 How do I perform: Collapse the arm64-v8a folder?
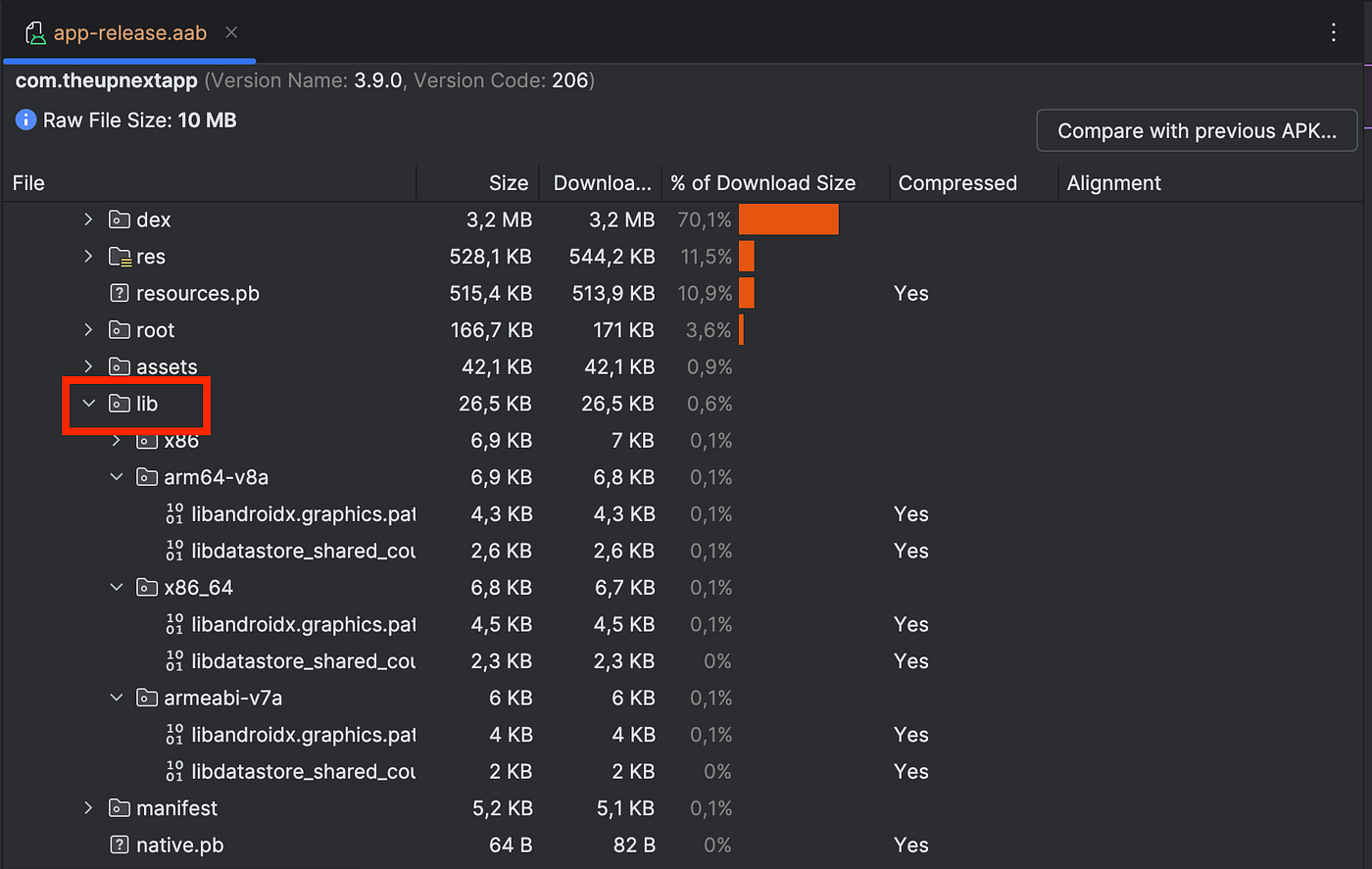pyautogui.click(x=117, y=477)
